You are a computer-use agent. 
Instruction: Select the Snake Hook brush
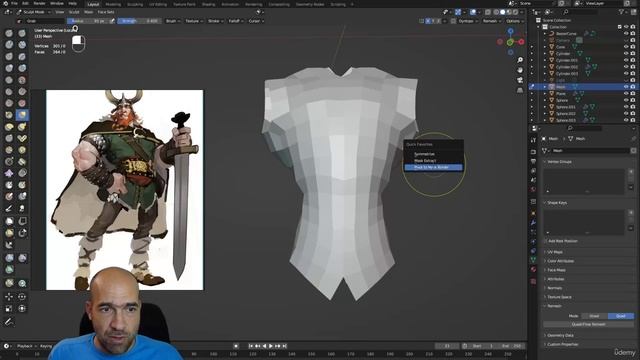(x=22, y=127)
